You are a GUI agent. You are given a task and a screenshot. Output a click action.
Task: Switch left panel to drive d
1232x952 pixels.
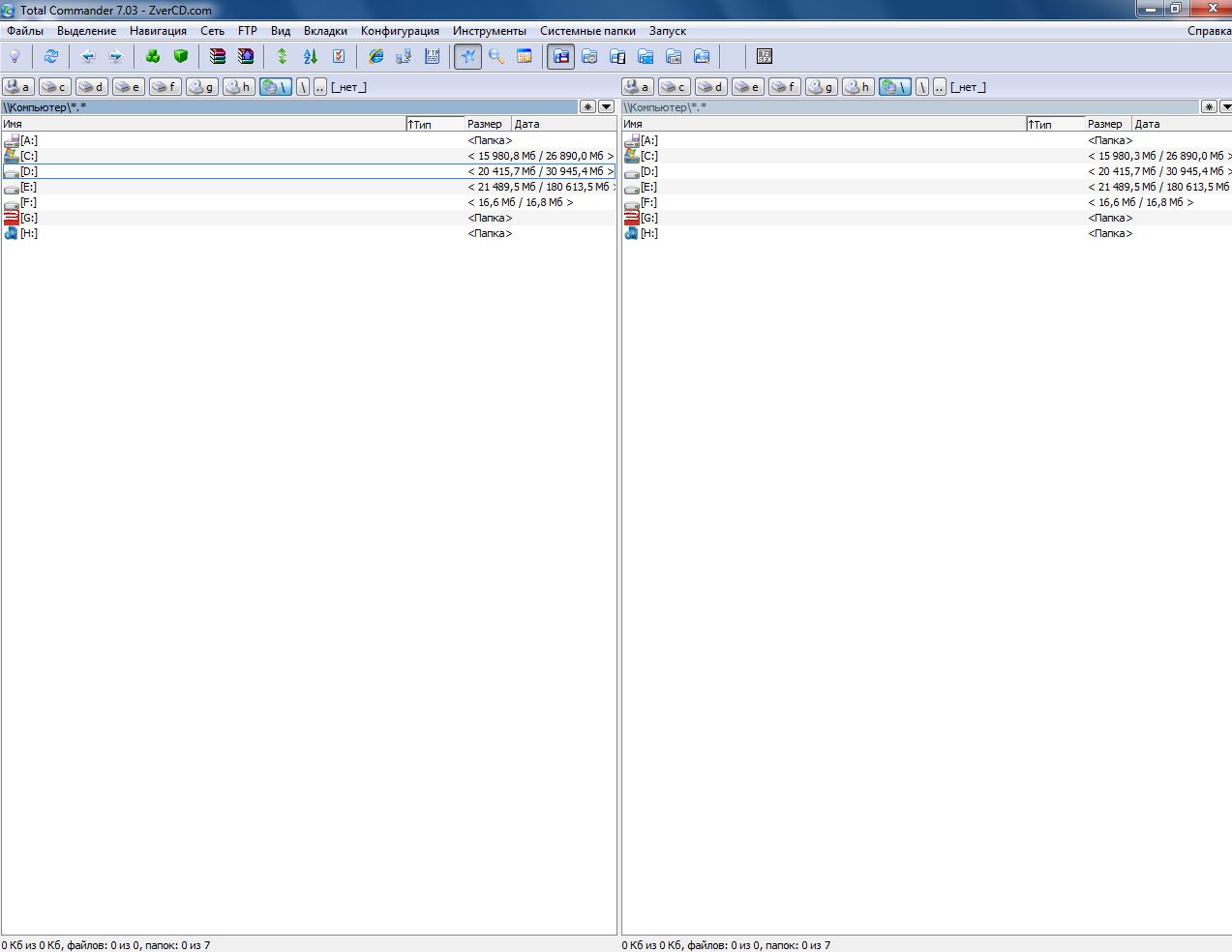coord(92,87)
